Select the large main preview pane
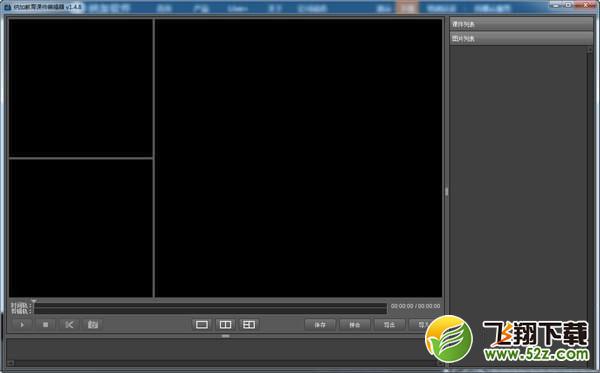The width and height of the screenshot is (600, 373). 298,158
